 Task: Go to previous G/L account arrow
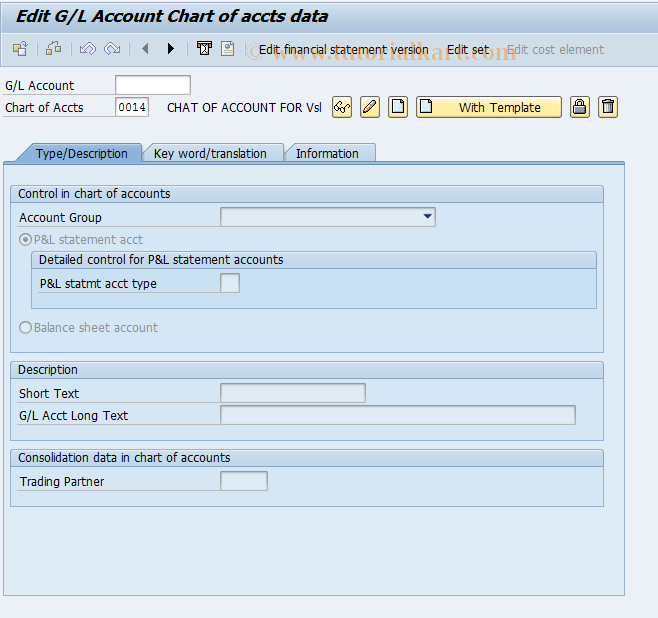[x=145, y=49]
